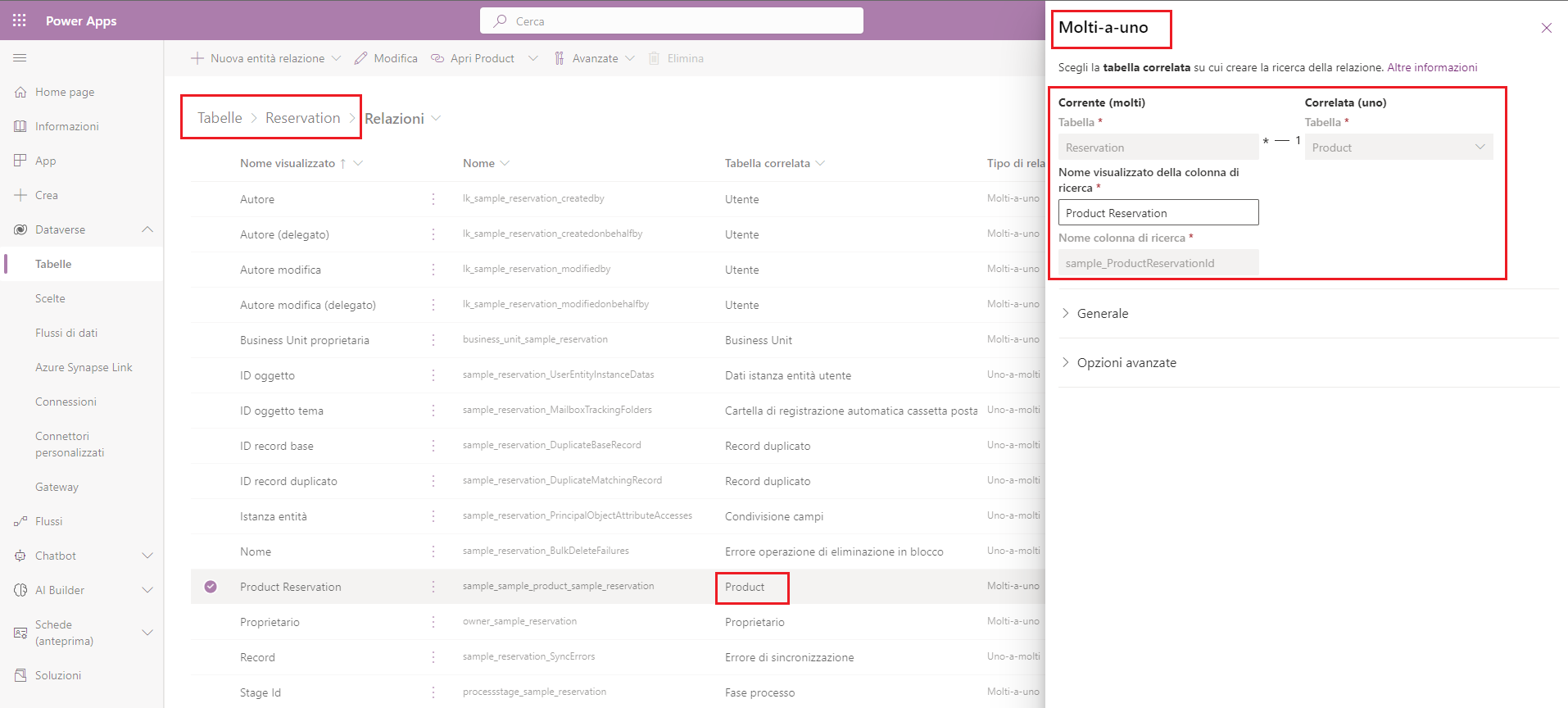The height and width of the screenshot is (708, 1568).
Task: Open the Relazioni breadcrumb dropdown
Action: pyautogui.click(x=436, y=118)
